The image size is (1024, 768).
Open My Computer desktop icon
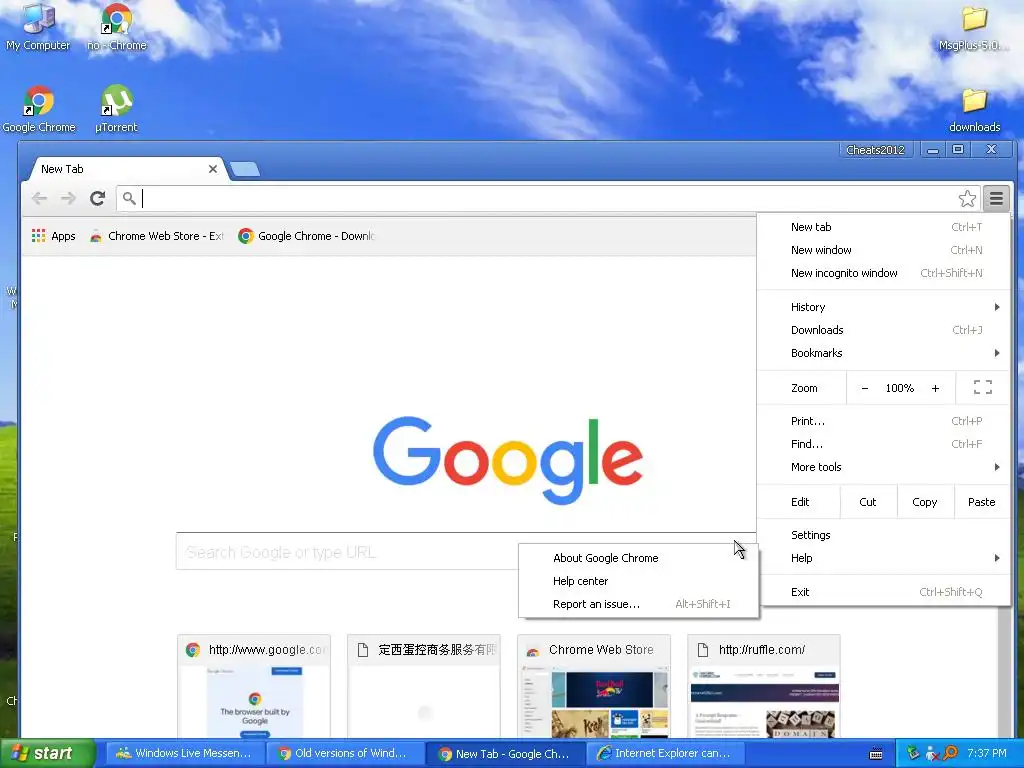(38, 27)
